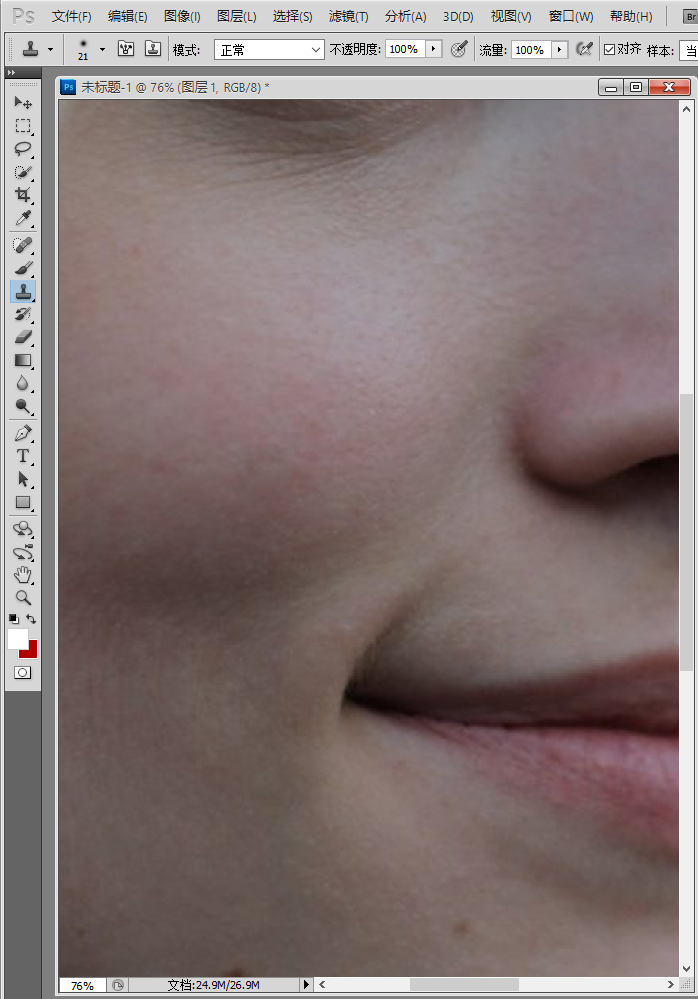Open the opacity slider arrow
Viewport: 698px width, 999px height.
(433, 49)
